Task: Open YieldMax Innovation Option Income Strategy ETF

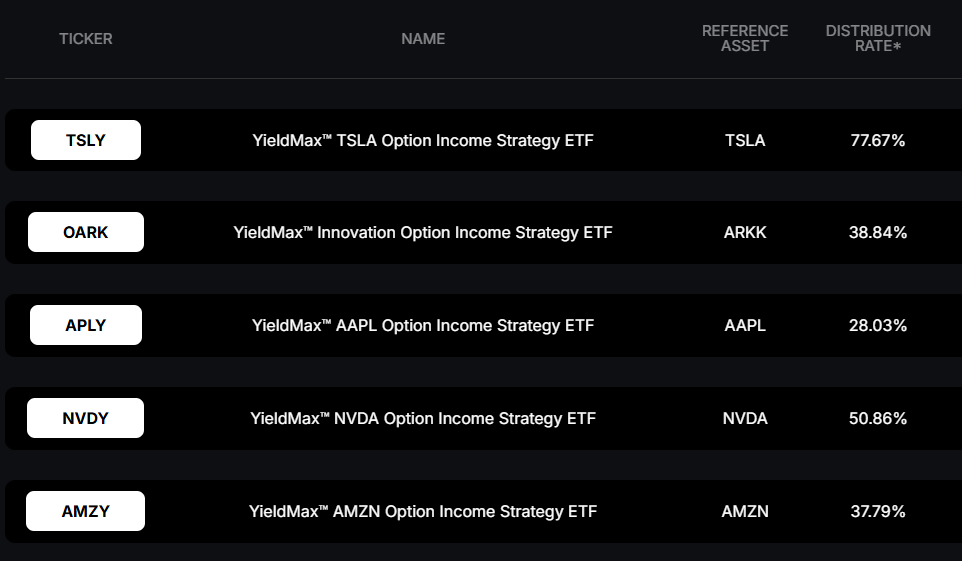Action: tap(423, 233)
